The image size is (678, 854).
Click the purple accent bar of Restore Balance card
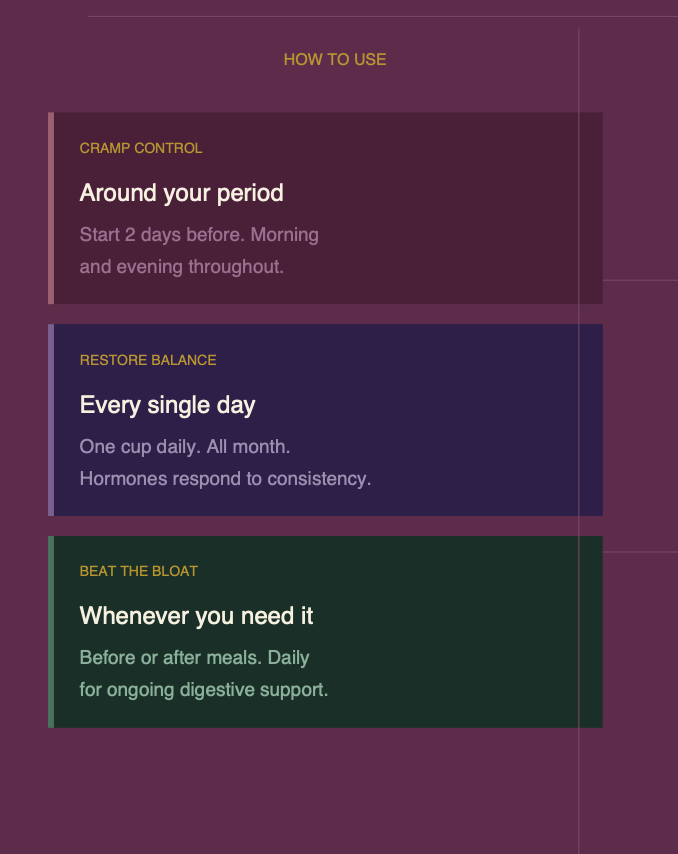click(x=51, y=420)
